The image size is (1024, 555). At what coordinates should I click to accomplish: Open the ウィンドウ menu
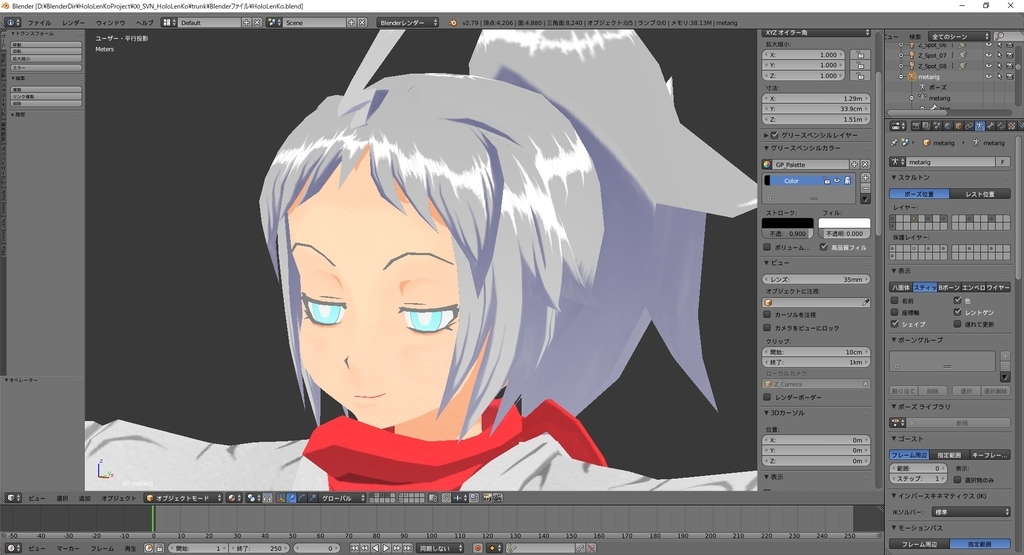click(x=110, y=22)
